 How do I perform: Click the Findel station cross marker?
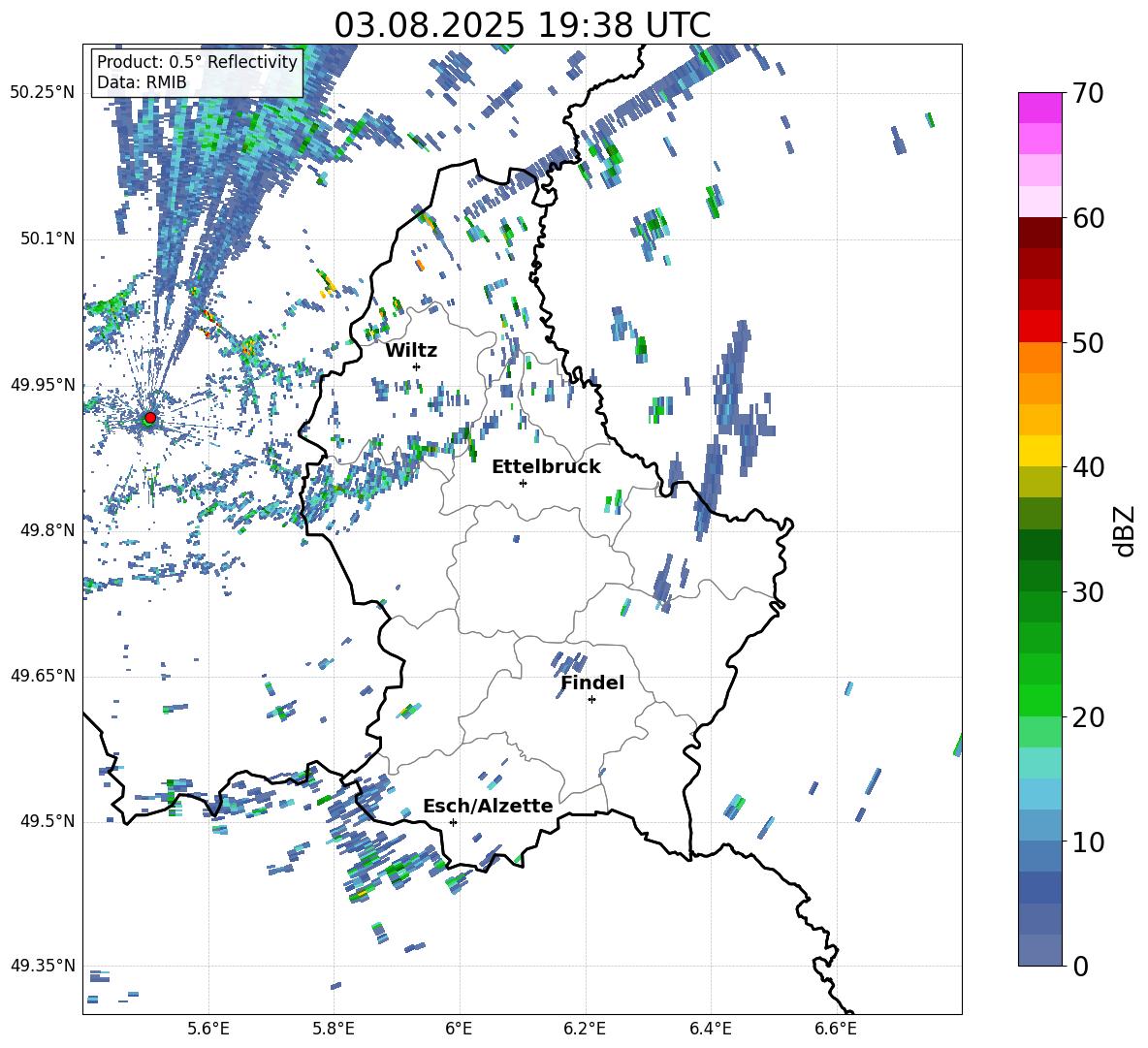[x=591, y=700]
